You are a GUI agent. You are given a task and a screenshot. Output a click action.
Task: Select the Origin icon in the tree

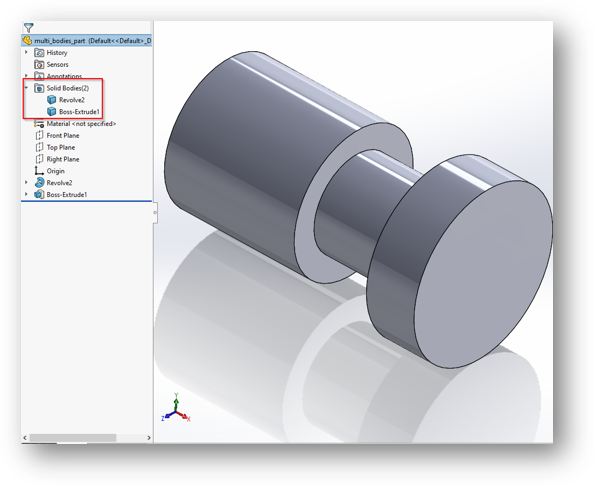pyautogui.click(x=39, y=171)
